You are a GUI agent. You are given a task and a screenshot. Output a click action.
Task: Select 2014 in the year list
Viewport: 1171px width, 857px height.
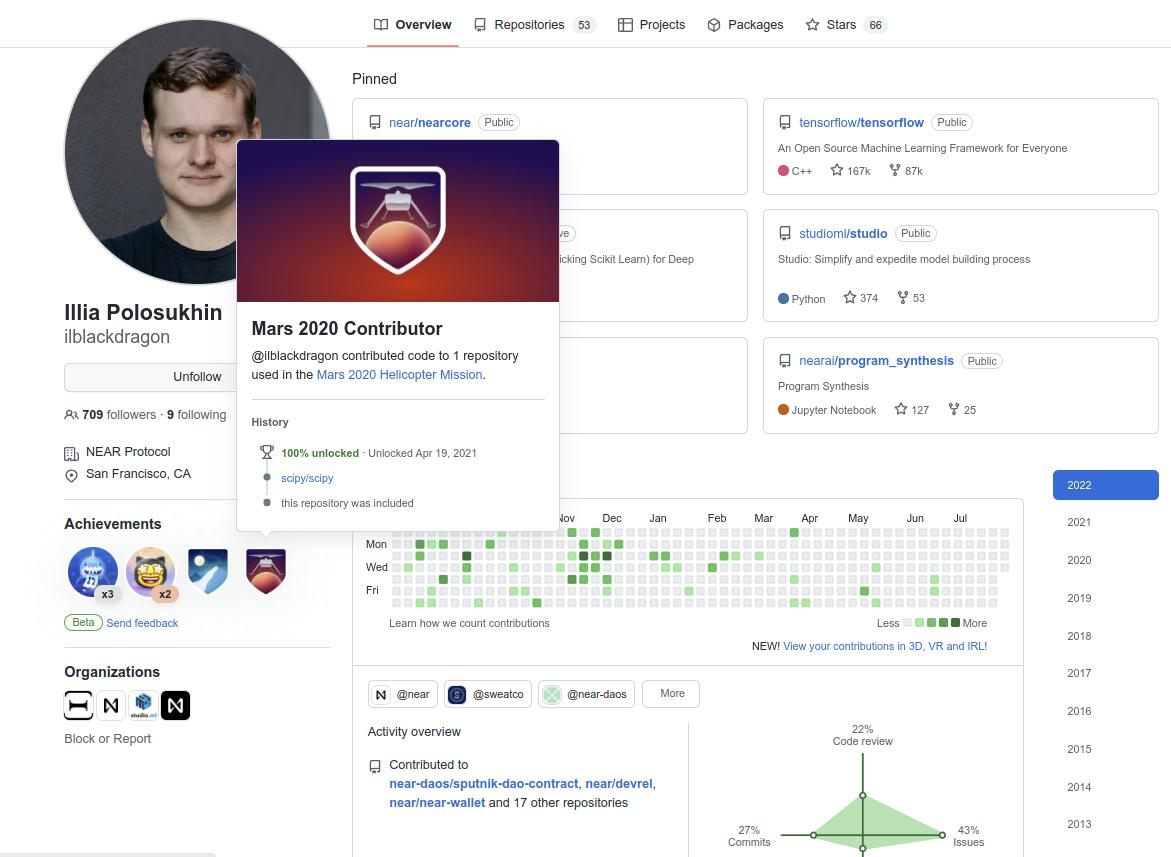click(x=1078, y=787)
